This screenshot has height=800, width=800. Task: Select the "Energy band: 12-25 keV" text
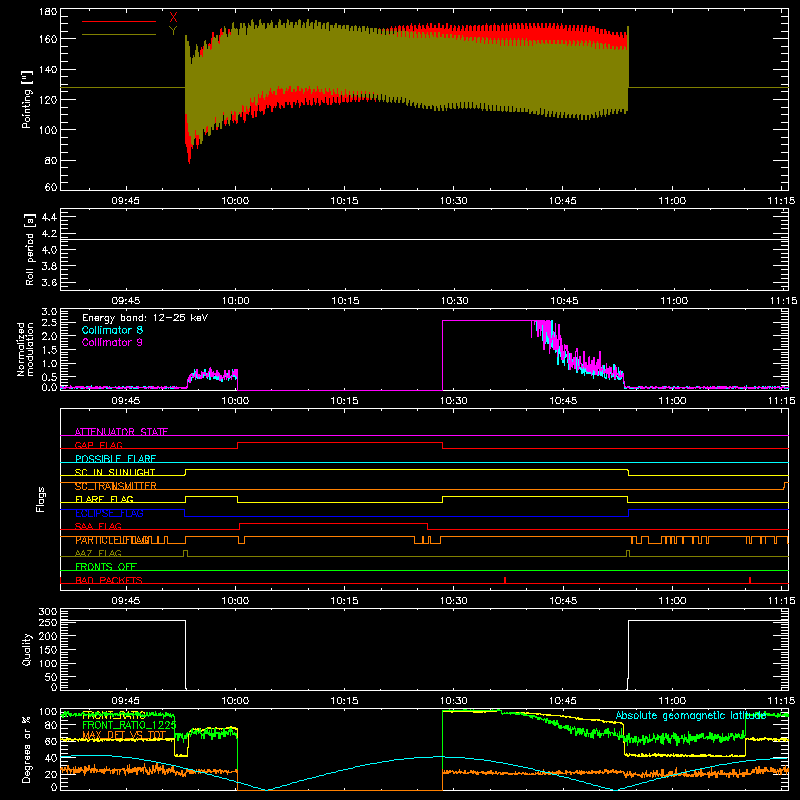[145, 318]
